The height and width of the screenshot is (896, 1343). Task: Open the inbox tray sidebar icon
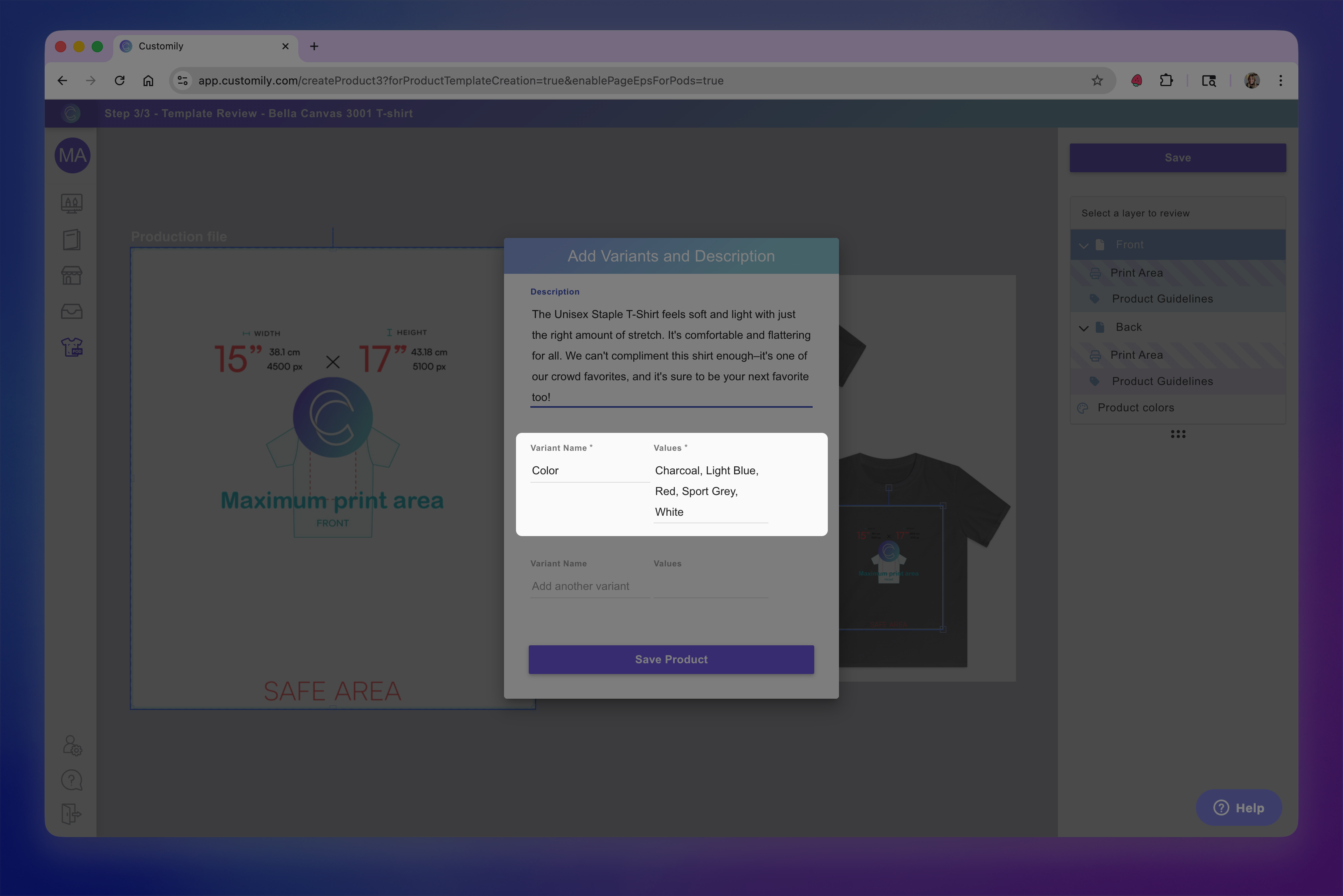(x=72, y=311)
